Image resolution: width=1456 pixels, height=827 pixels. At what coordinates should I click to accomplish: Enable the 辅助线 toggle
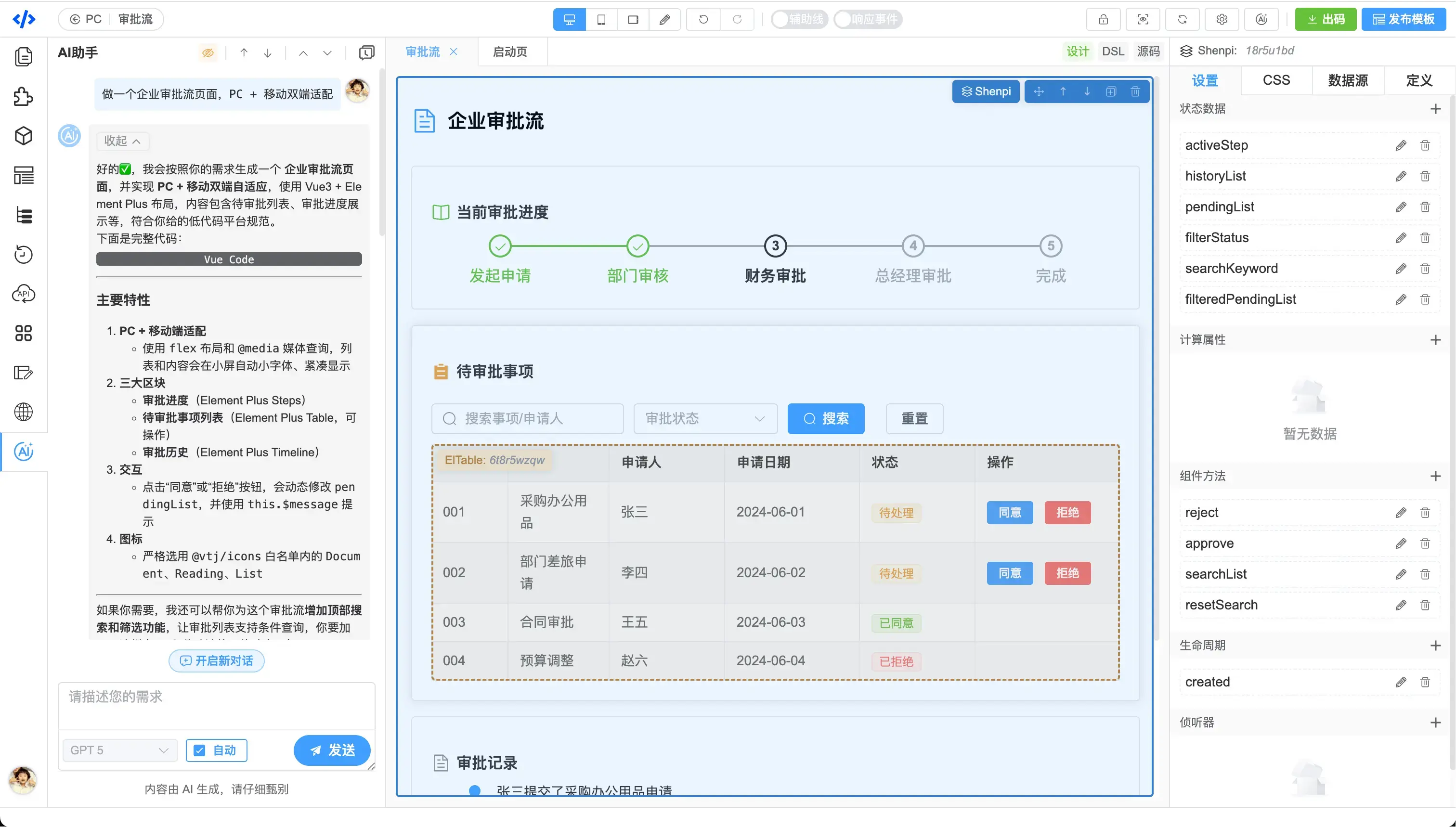(781, 19)
